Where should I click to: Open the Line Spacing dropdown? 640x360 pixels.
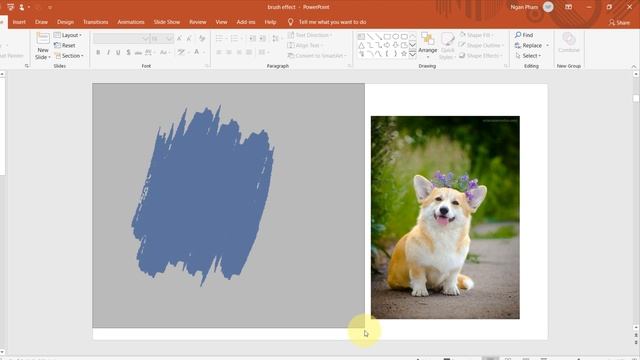coord(277,39)
